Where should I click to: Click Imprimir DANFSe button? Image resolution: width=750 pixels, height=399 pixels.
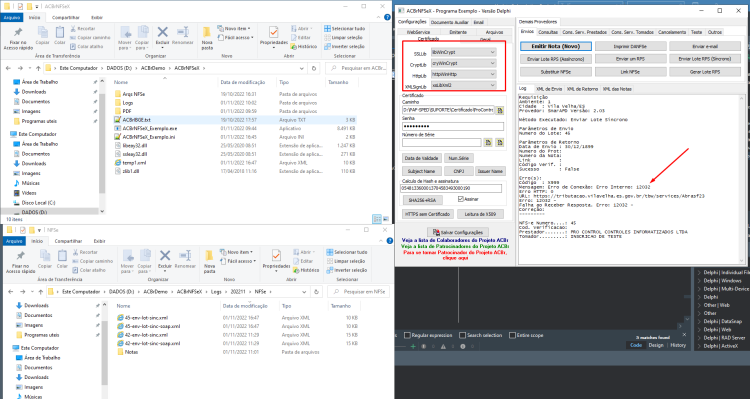[630, 46]
